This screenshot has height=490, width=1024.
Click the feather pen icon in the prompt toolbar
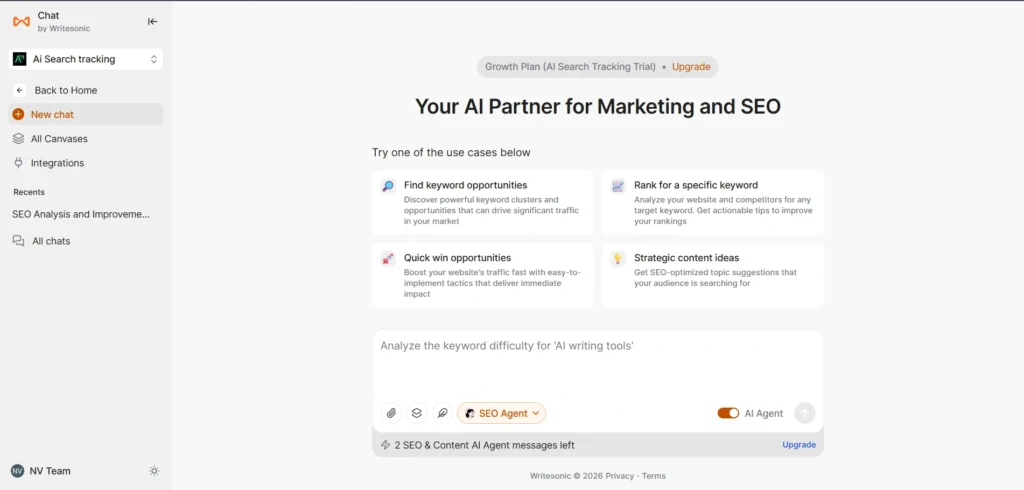[x=442, y=413]
